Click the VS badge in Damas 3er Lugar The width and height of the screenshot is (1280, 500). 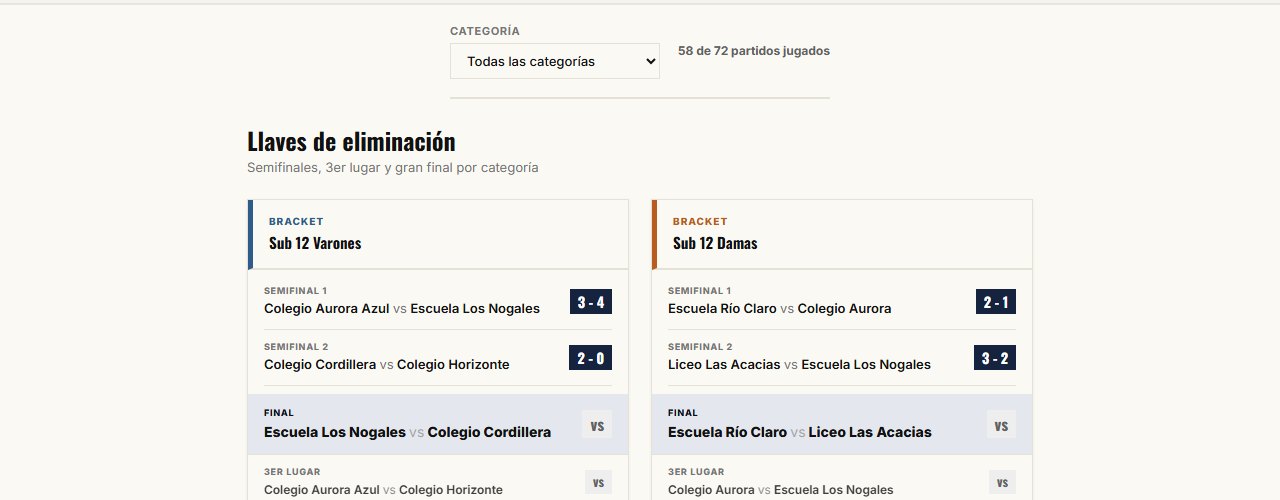pyautogui.click(x=1002, y=482)
